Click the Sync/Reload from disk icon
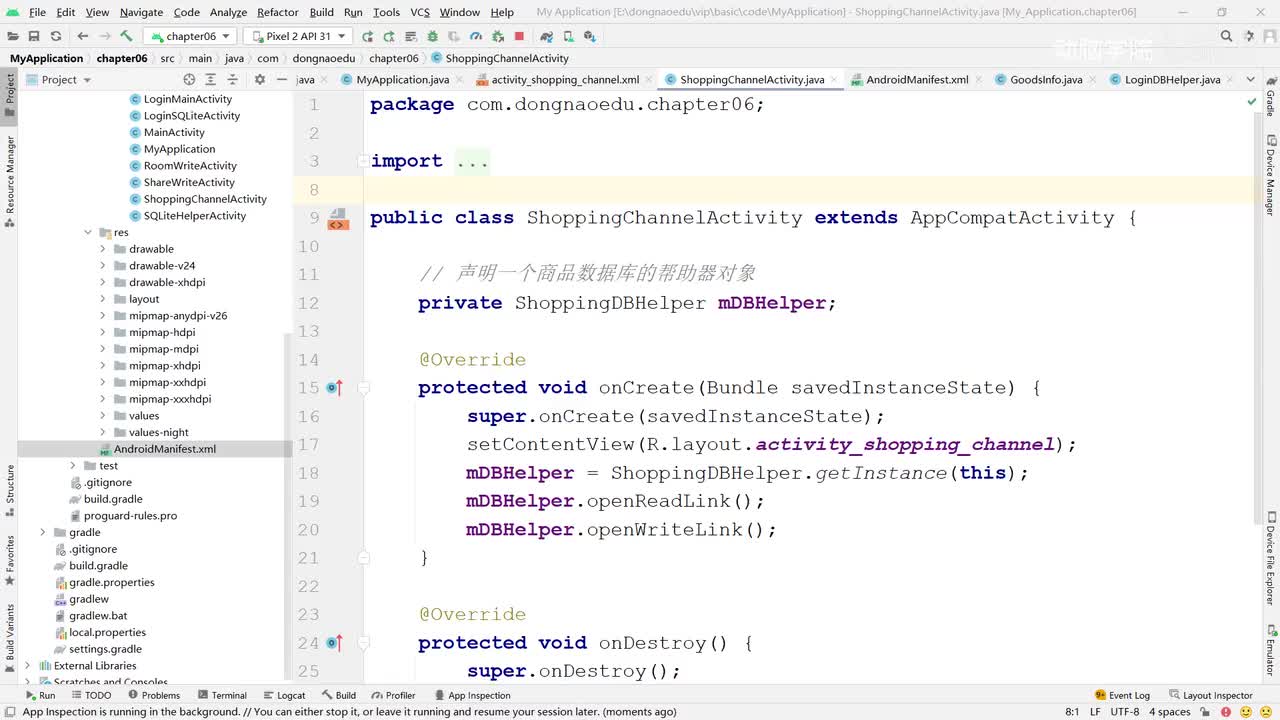This screenshot has height=720, width=1280. pyautogui.click(x=55, y=36)
